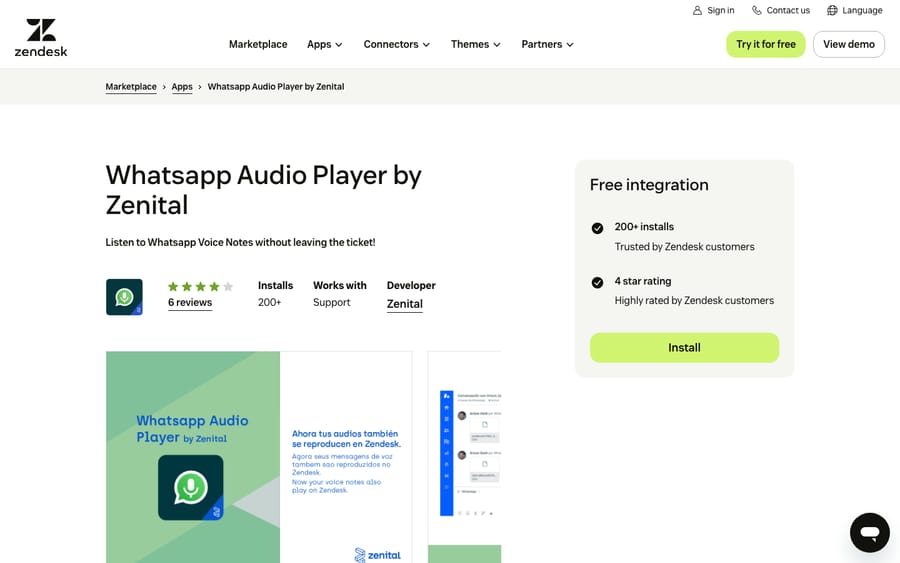Click the star rating row
This screenshot has width=900, height=563.
coord(200,286)
